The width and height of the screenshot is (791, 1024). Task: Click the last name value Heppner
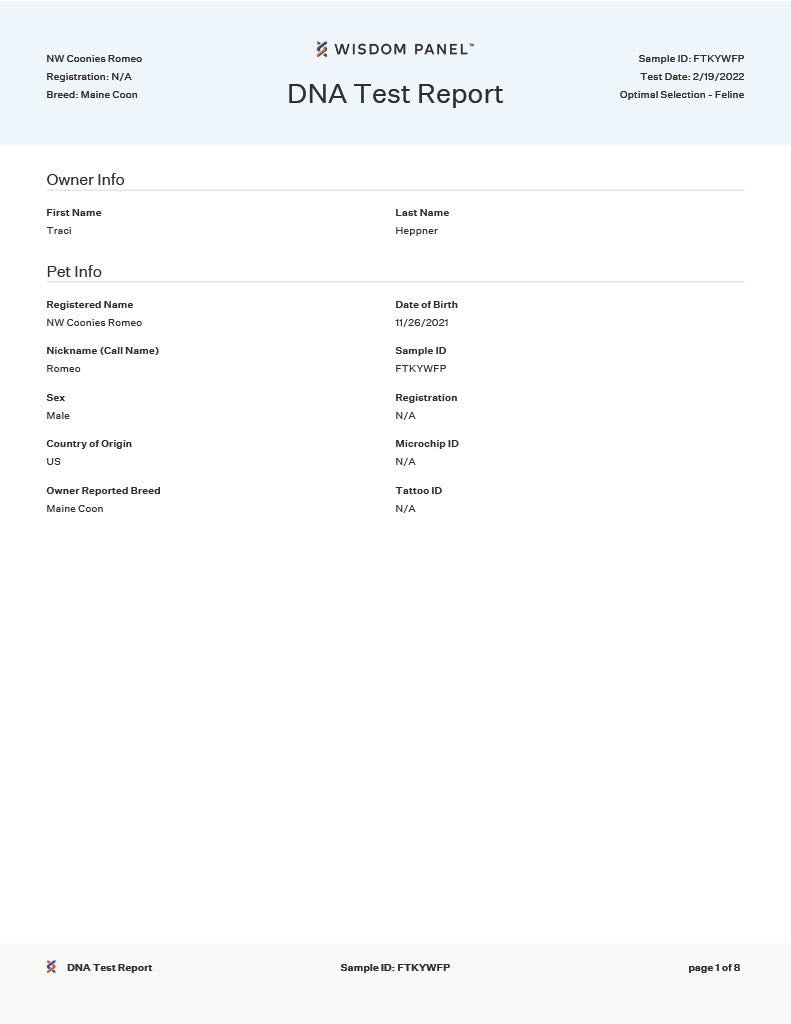416,231
